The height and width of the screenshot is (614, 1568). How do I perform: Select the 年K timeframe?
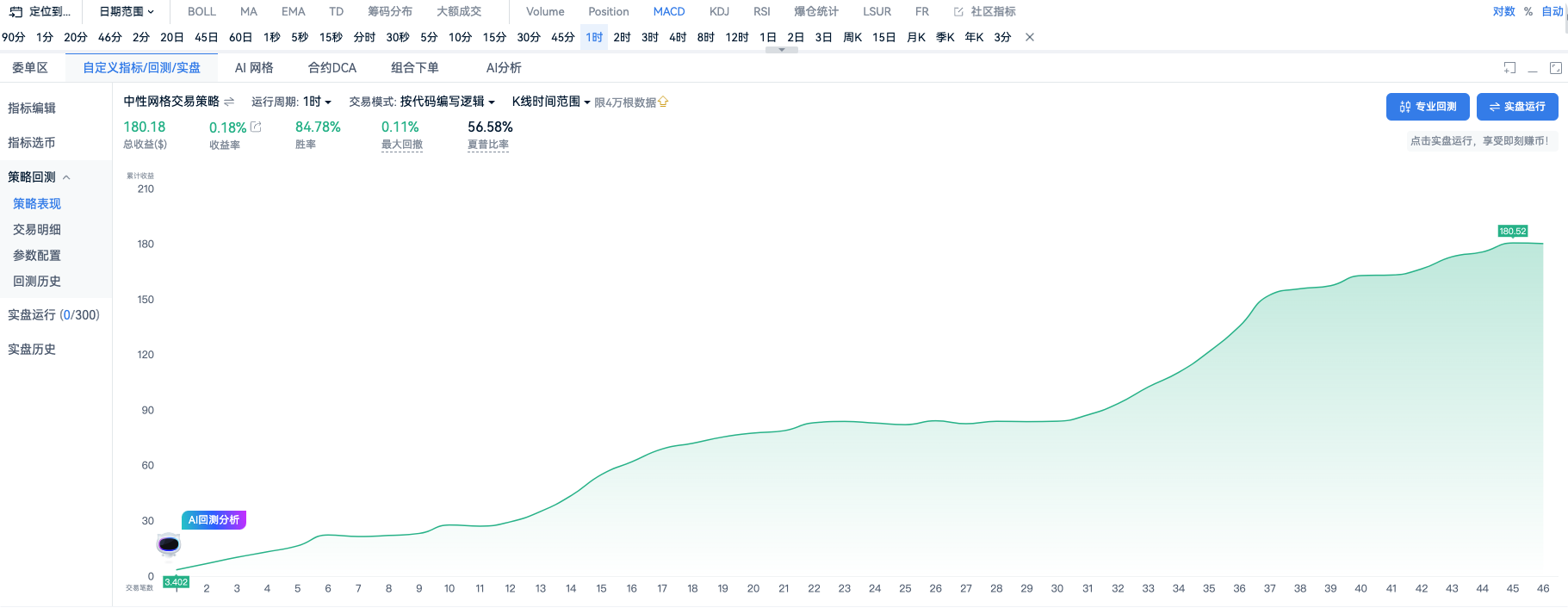pyautogui.click(x=974, y=38)
